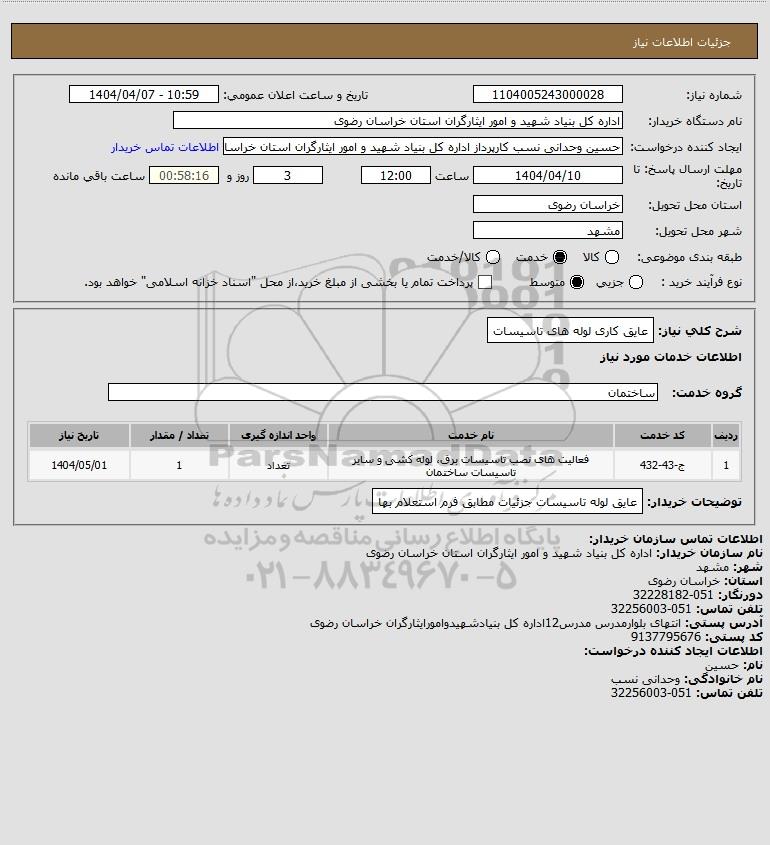Click the شماره نیاز number field
The image size is (770, 845).
[547, 94]
